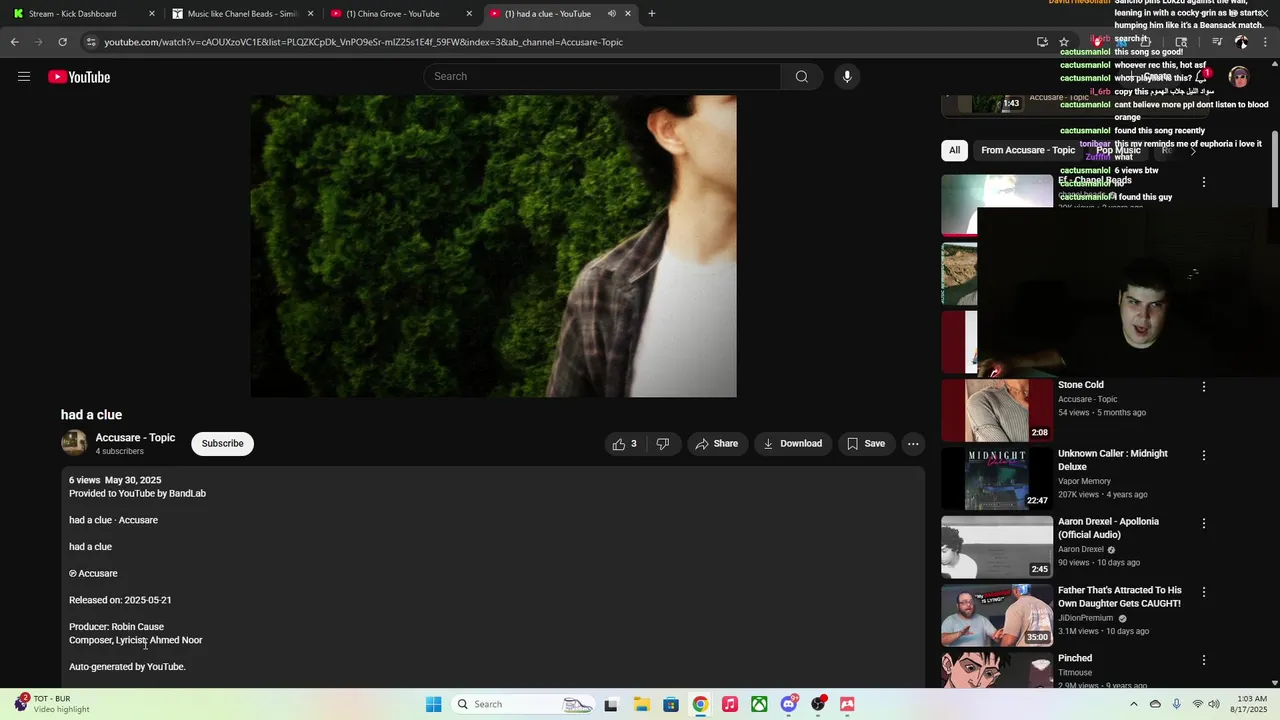Click the browser address bar URL
Screen dimensions: 1280x720
click(x=363, y=42)
